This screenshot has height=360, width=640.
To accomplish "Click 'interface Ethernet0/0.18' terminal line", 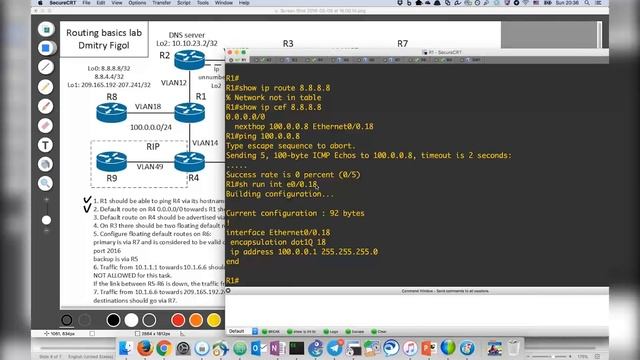I will tap(278, 233).
